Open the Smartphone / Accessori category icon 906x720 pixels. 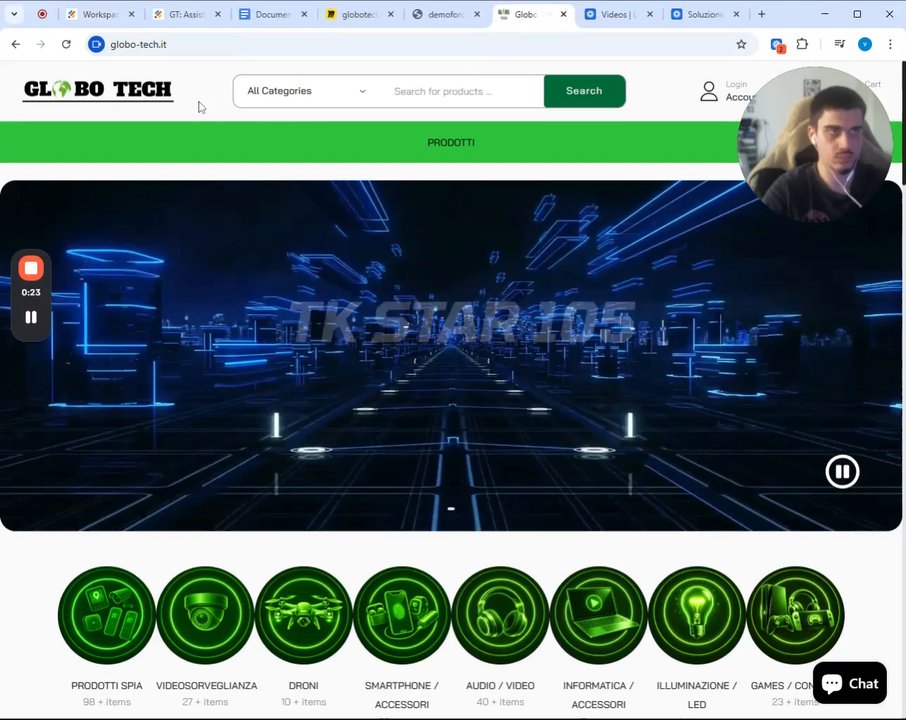pos(402,615)
